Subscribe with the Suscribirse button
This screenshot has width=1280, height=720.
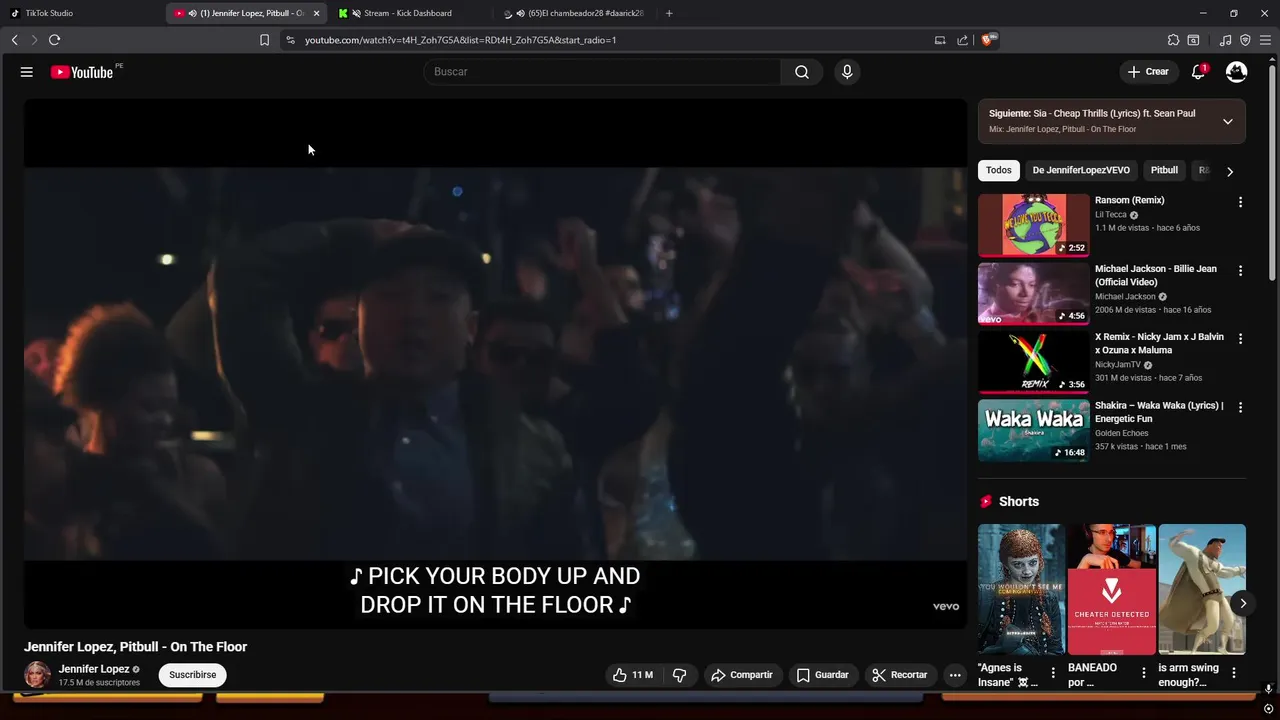point(193,675)
